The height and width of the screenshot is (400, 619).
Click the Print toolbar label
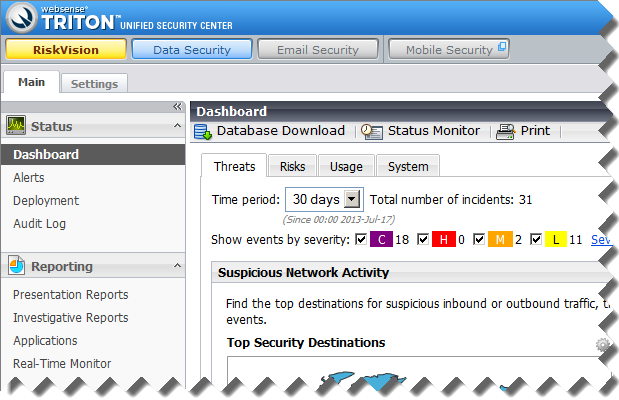(535, 131)
